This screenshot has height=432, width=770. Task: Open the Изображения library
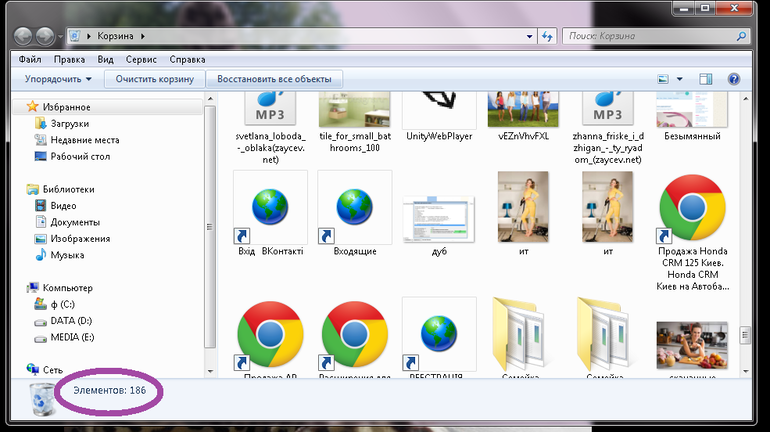80,239
